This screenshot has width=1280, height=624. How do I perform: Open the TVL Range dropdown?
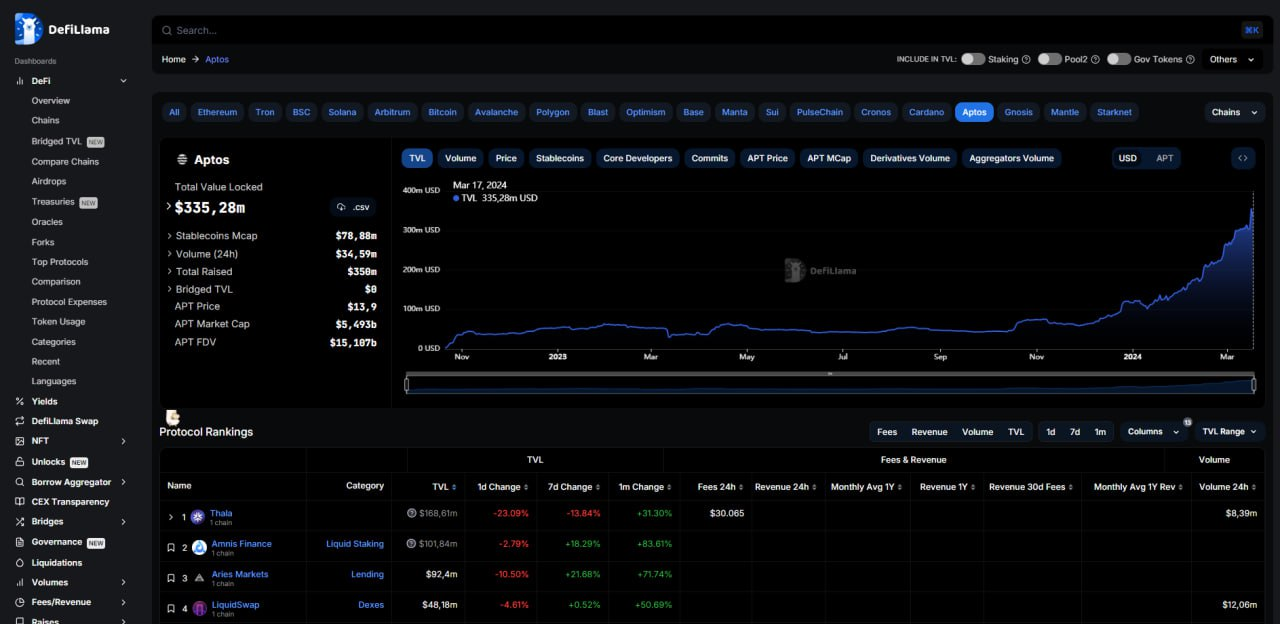tap(1230, 432)
